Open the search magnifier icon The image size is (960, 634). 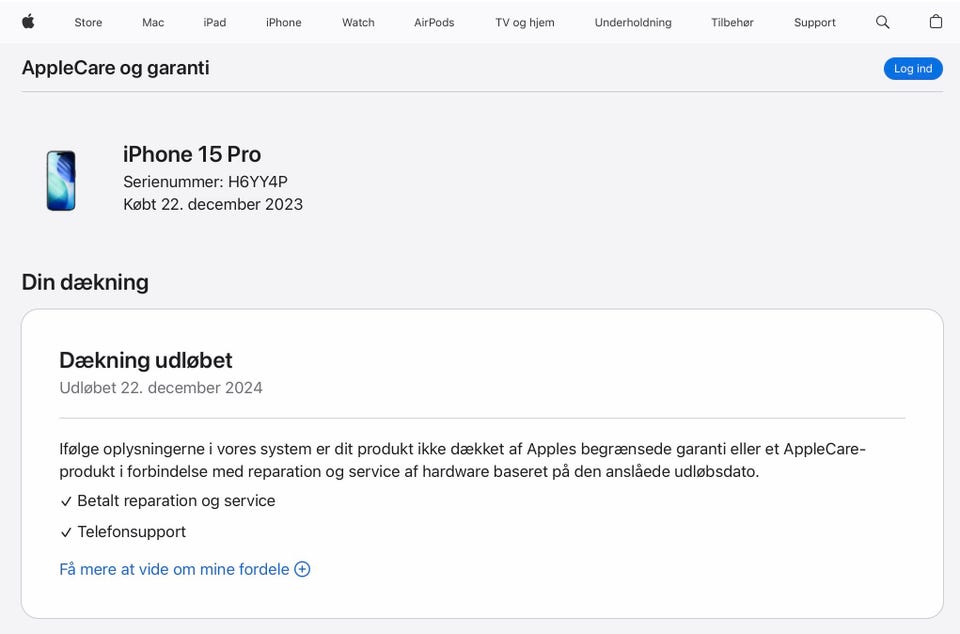(882, 22)
